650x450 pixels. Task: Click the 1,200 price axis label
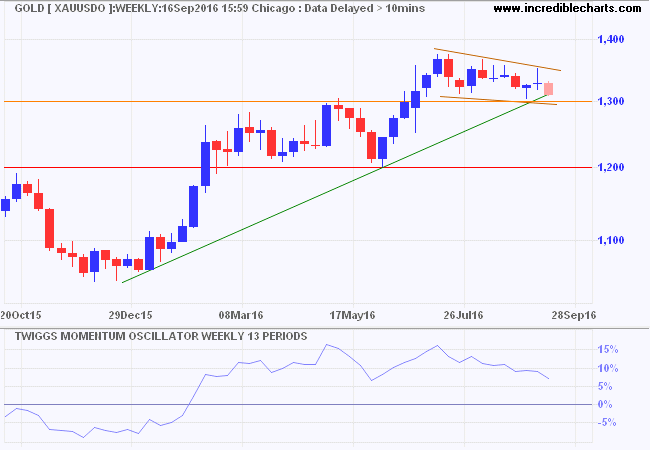pyautogui.click(x=611, y=167)
